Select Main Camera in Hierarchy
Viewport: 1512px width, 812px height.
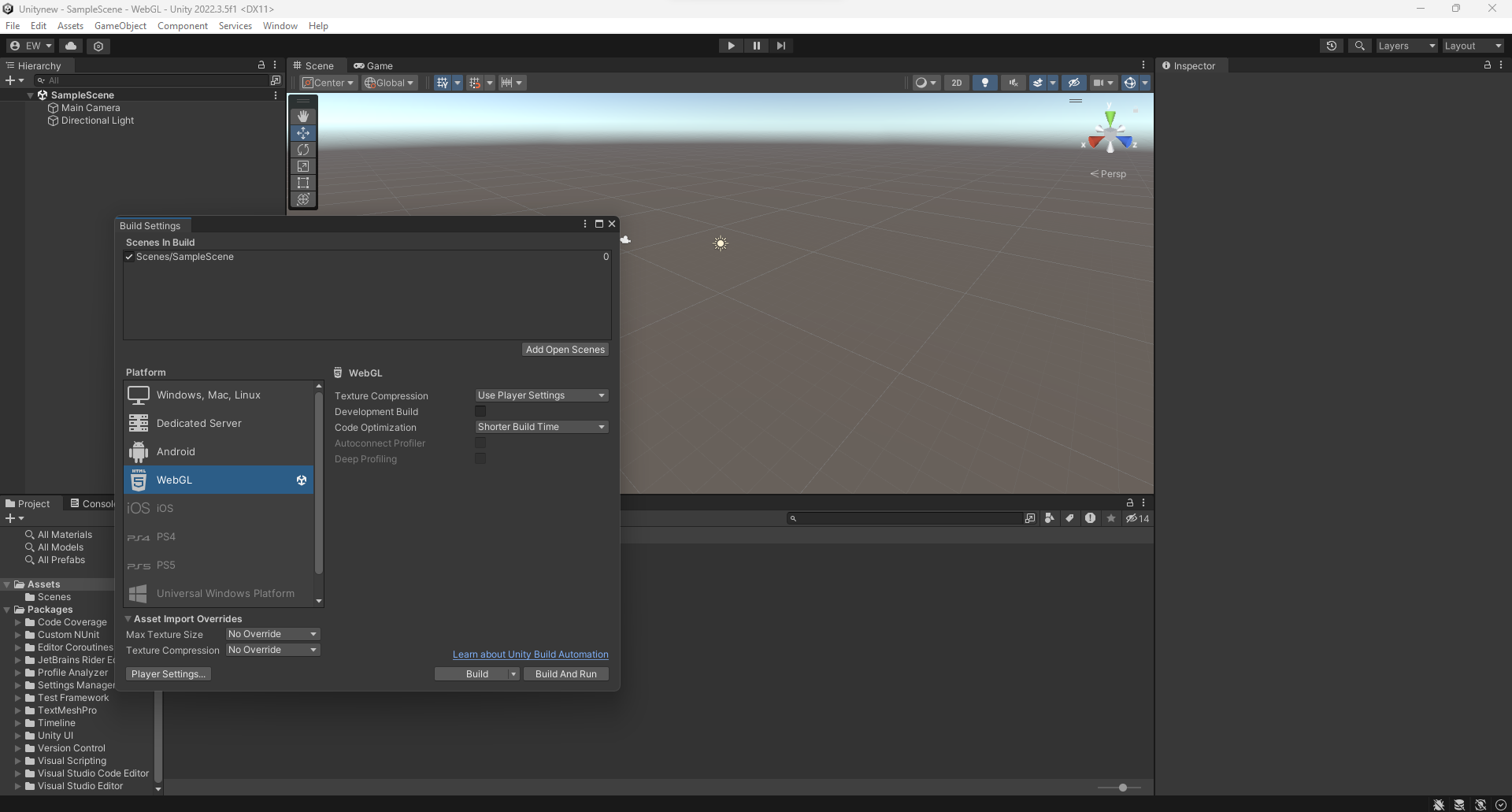point(91,108)
